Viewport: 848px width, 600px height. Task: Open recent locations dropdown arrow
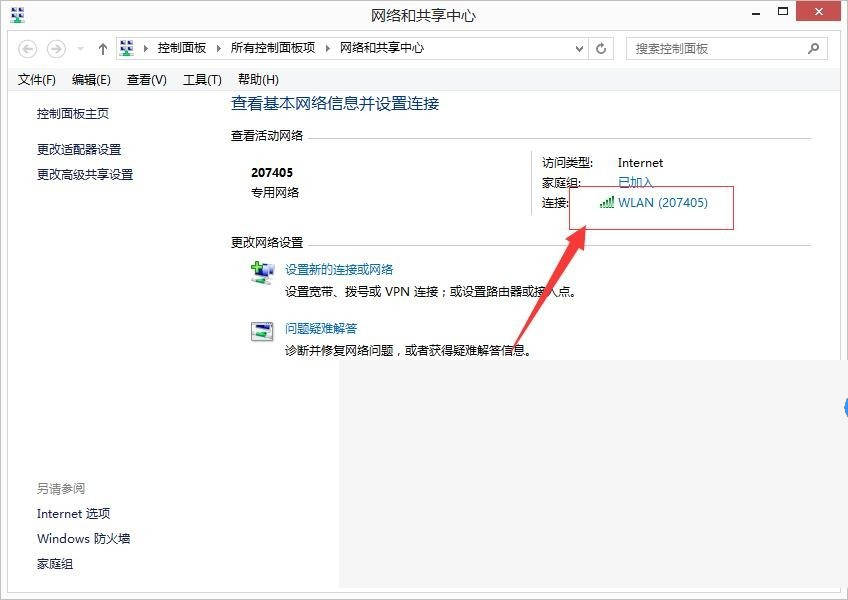(x=80, y=49)
